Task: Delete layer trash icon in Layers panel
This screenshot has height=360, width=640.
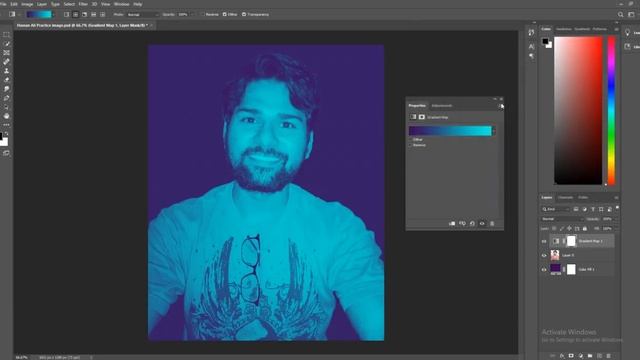Action: pos(609,356)
